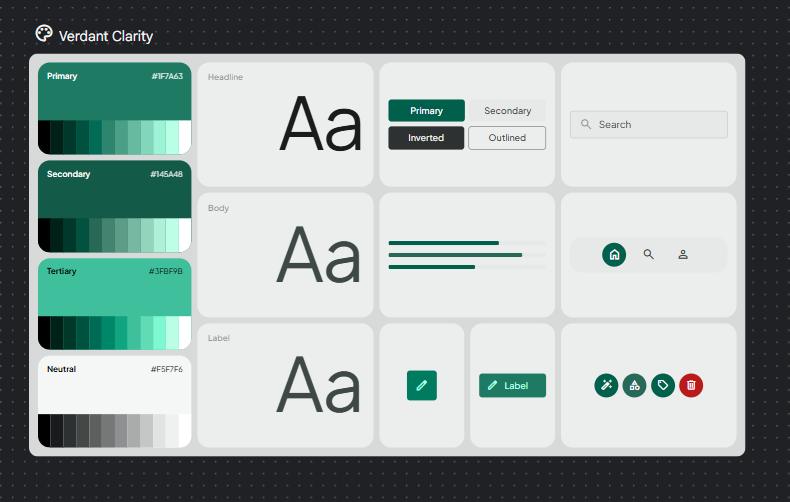Click the search magnifier in navigation bar
Image resolution: width=790 pixels, height=502 pixels.
click(x=649, y=255)
